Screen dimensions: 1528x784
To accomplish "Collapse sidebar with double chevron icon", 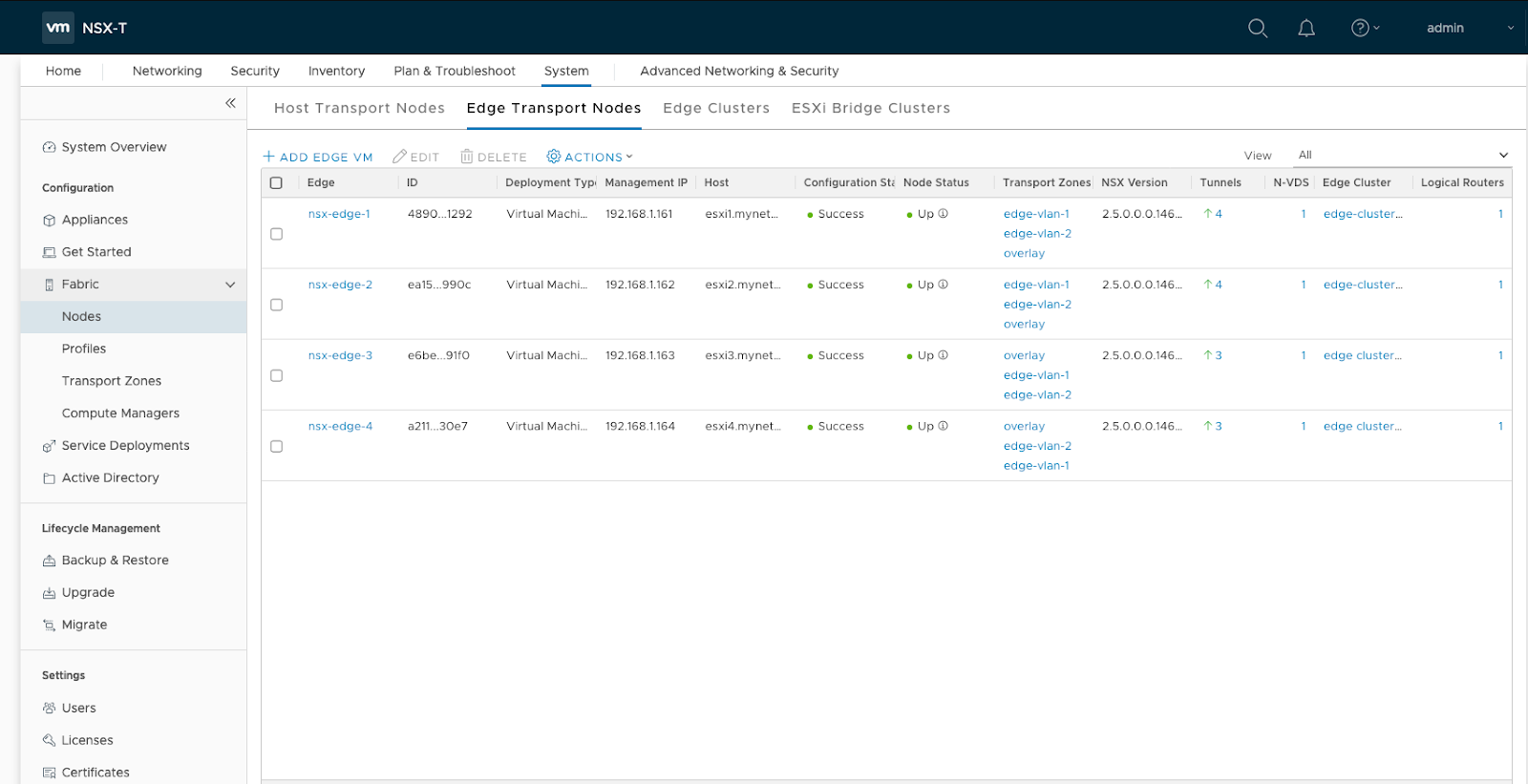I will 230,103.
